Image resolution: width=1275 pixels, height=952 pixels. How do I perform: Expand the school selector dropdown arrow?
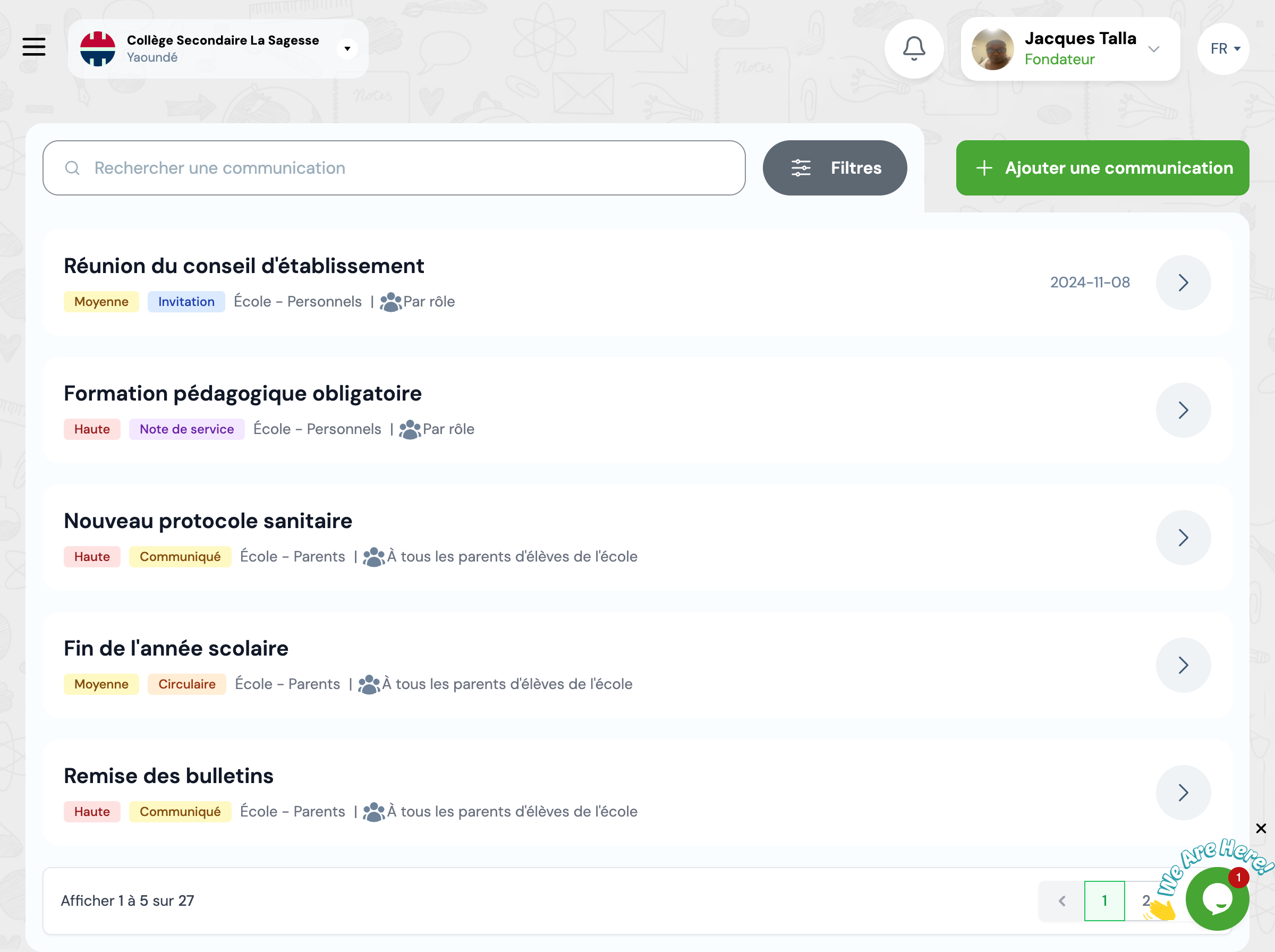(x=347, y=48)
